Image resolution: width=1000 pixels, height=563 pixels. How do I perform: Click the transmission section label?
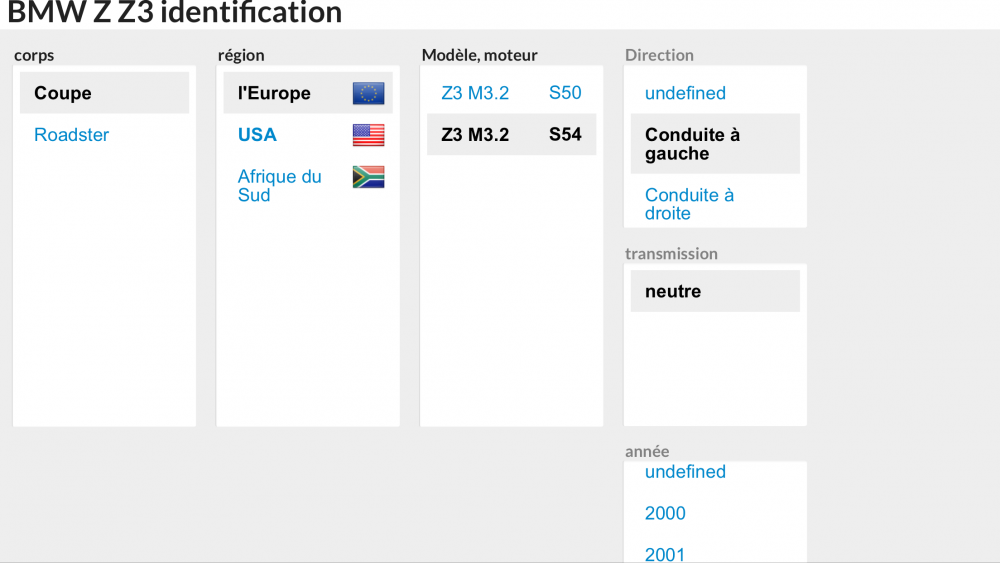coord(671,254)
